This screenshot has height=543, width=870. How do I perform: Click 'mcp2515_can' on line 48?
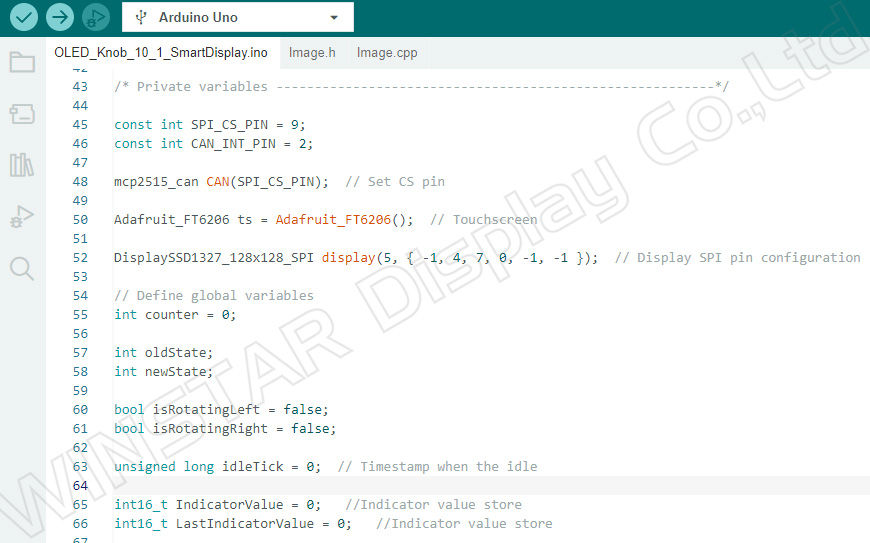pos(156,182)
